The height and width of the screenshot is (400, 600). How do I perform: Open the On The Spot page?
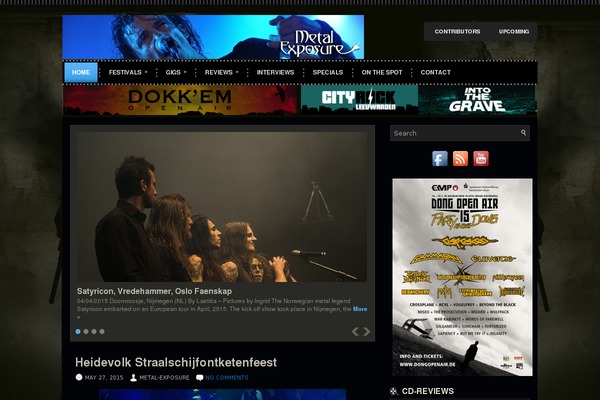(382, 72)
